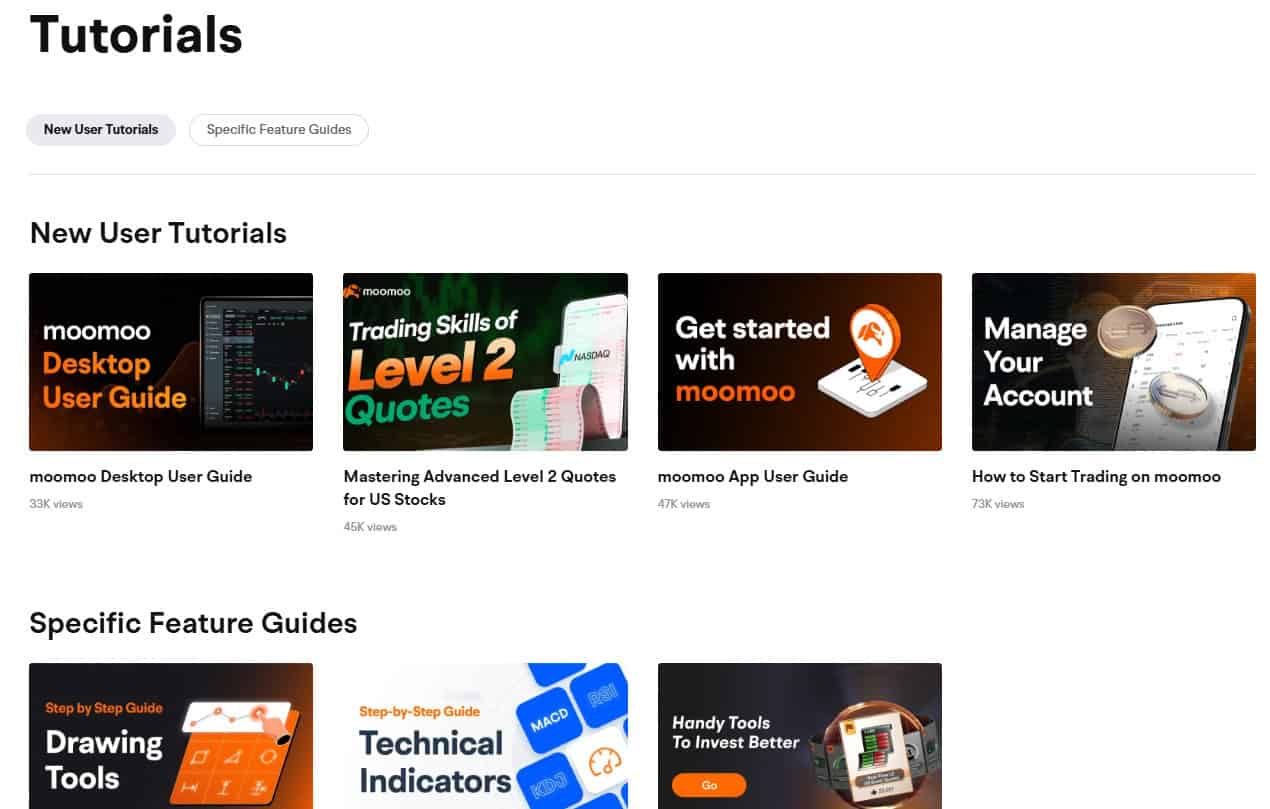
Task: Open the Level 2 Quotes tutorial thumbnail
Action: [485, 362]
